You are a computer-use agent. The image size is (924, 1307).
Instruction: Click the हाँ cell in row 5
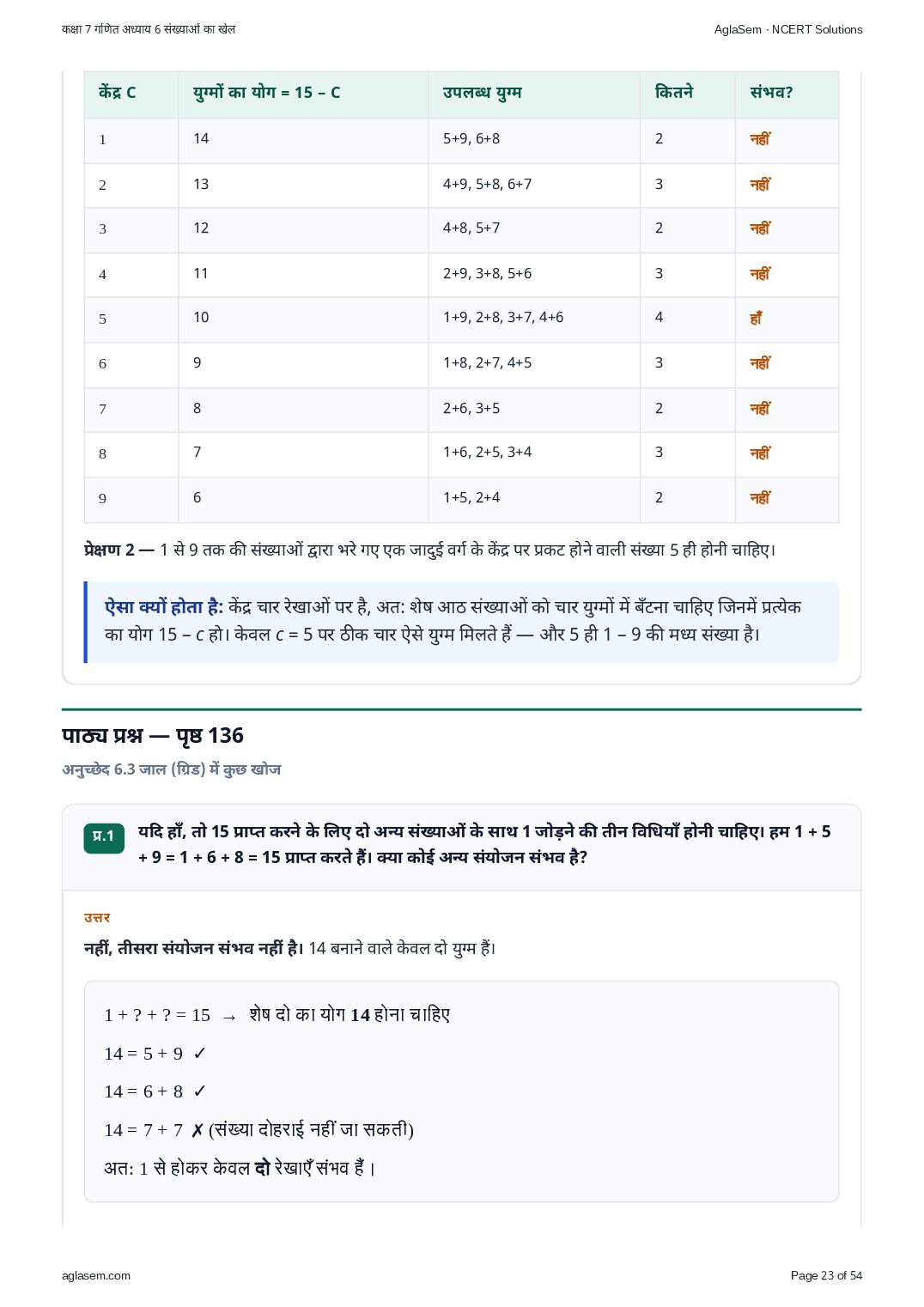756,319
